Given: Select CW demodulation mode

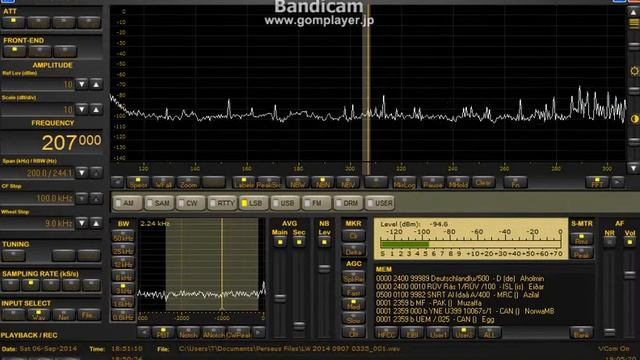Looking at the screenshot, I should point(191,203).
